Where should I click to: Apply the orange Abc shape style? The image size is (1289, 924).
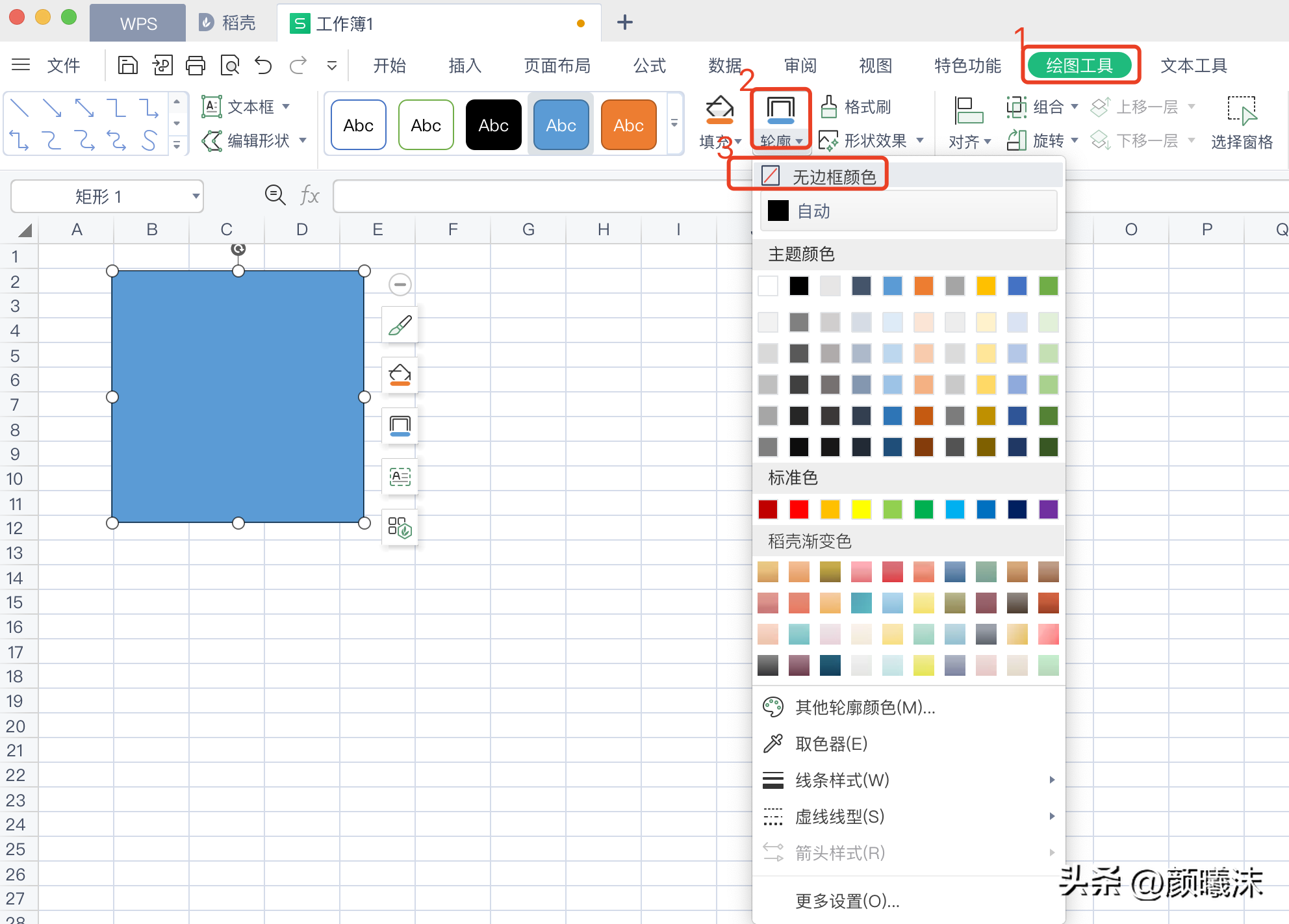pyautogui.click(x=628, y=125)
